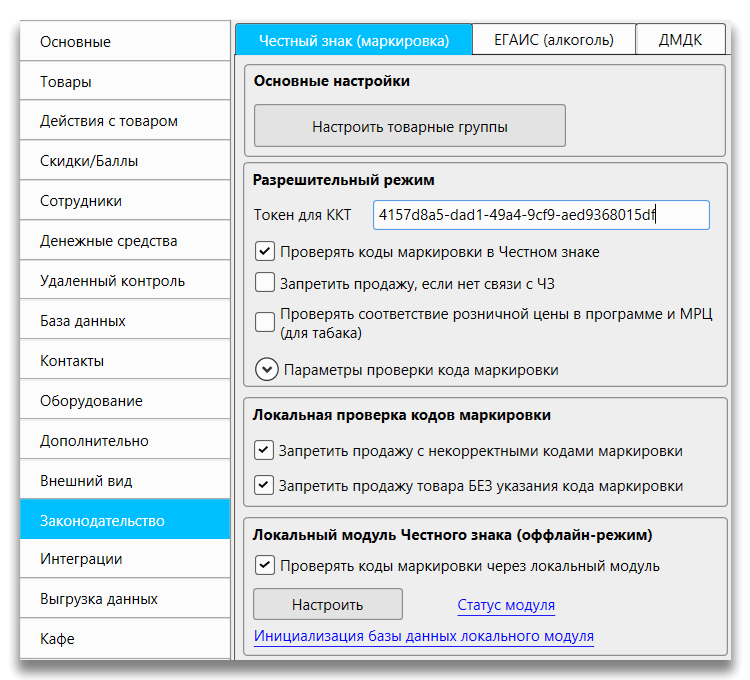Viewport: 750px width, 680px height.
Task: Select Интеграции in the sidebar
Action: (x=125, y=559)
